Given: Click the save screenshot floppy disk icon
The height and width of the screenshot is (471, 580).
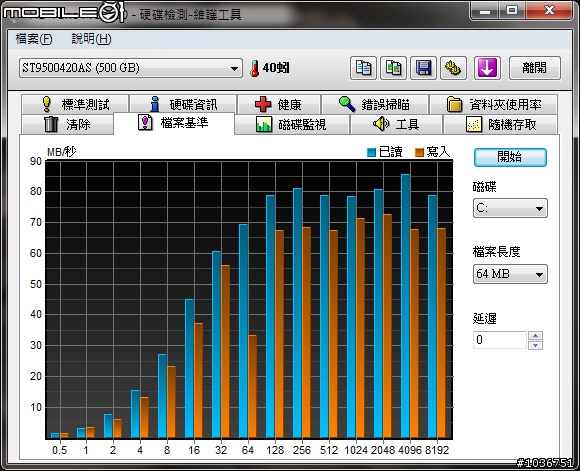Looking at the screenshot, I should point(424,68).
